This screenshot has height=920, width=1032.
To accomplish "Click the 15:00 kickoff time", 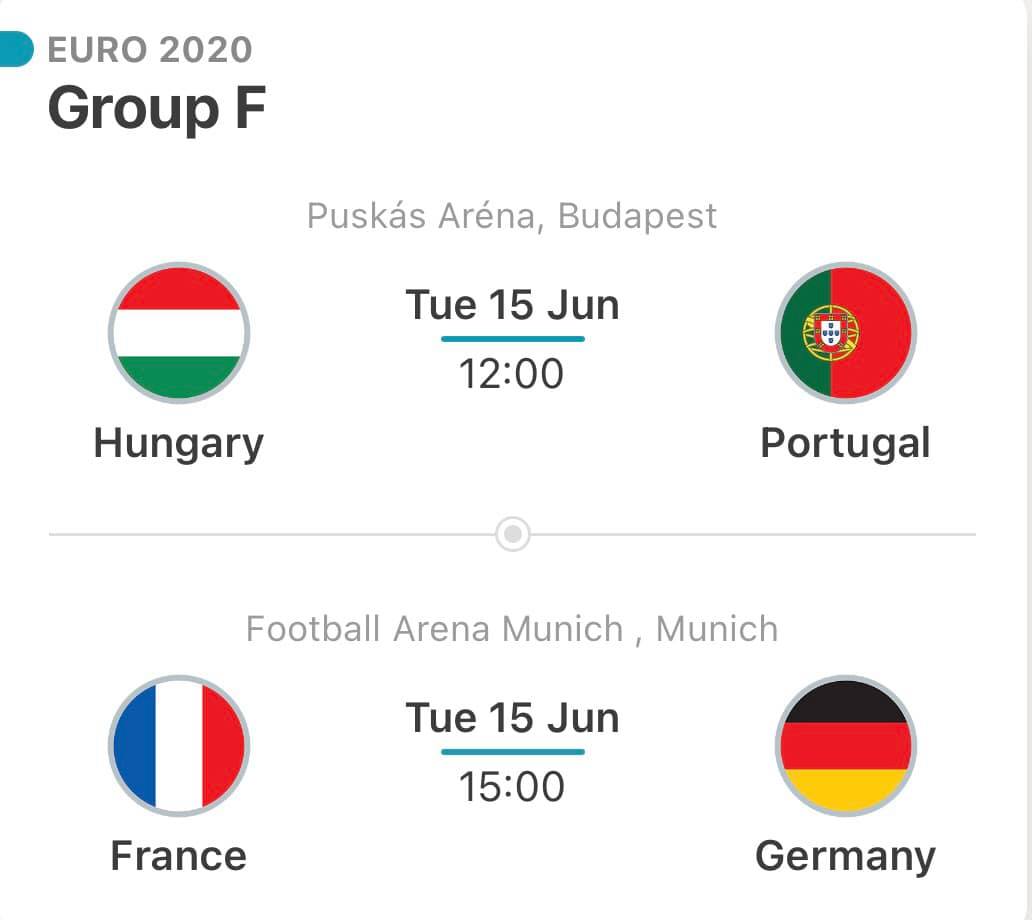I will click(511, 786).
